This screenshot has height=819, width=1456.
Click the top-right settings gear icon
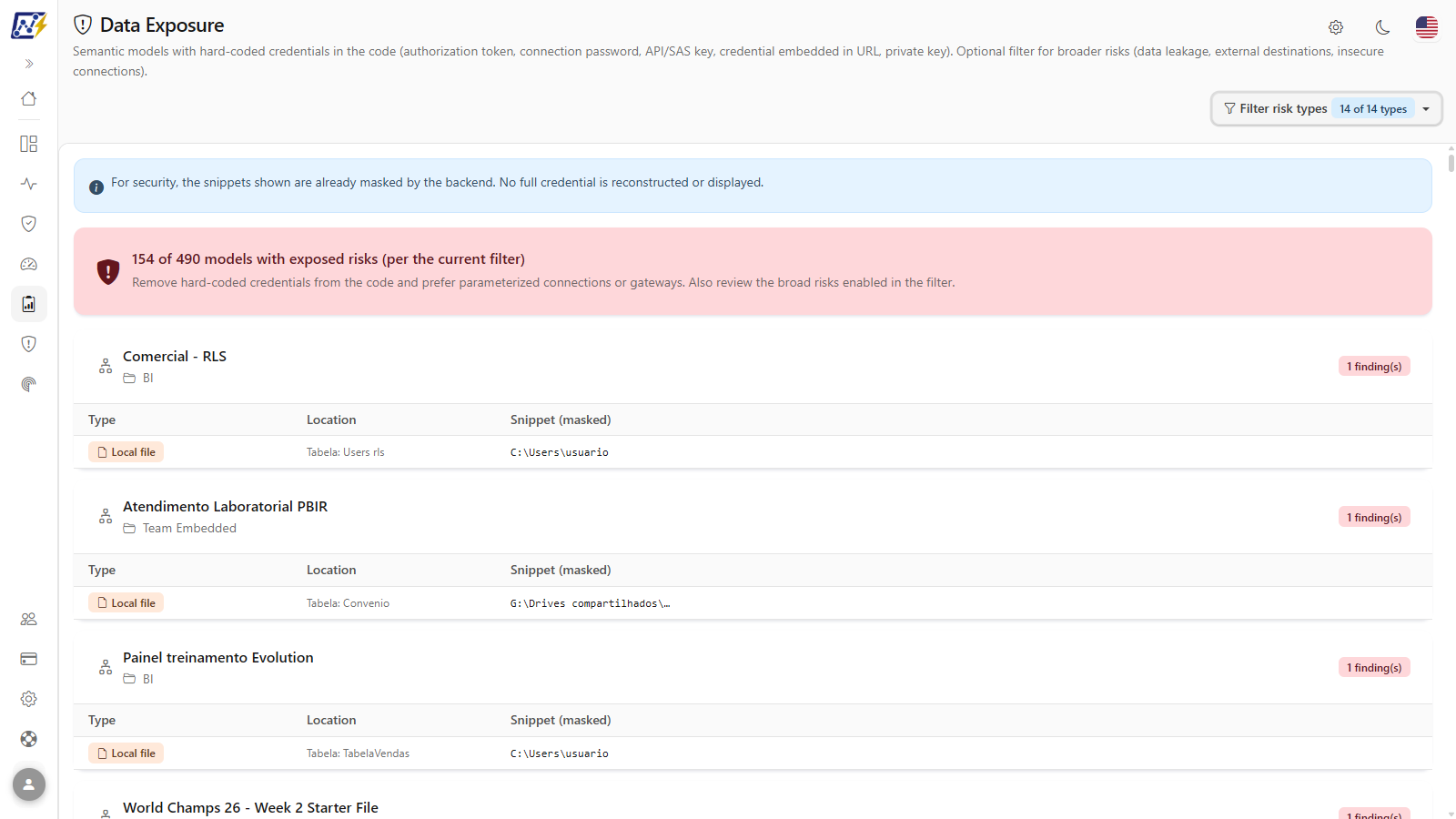click(x=1336, y=27)
